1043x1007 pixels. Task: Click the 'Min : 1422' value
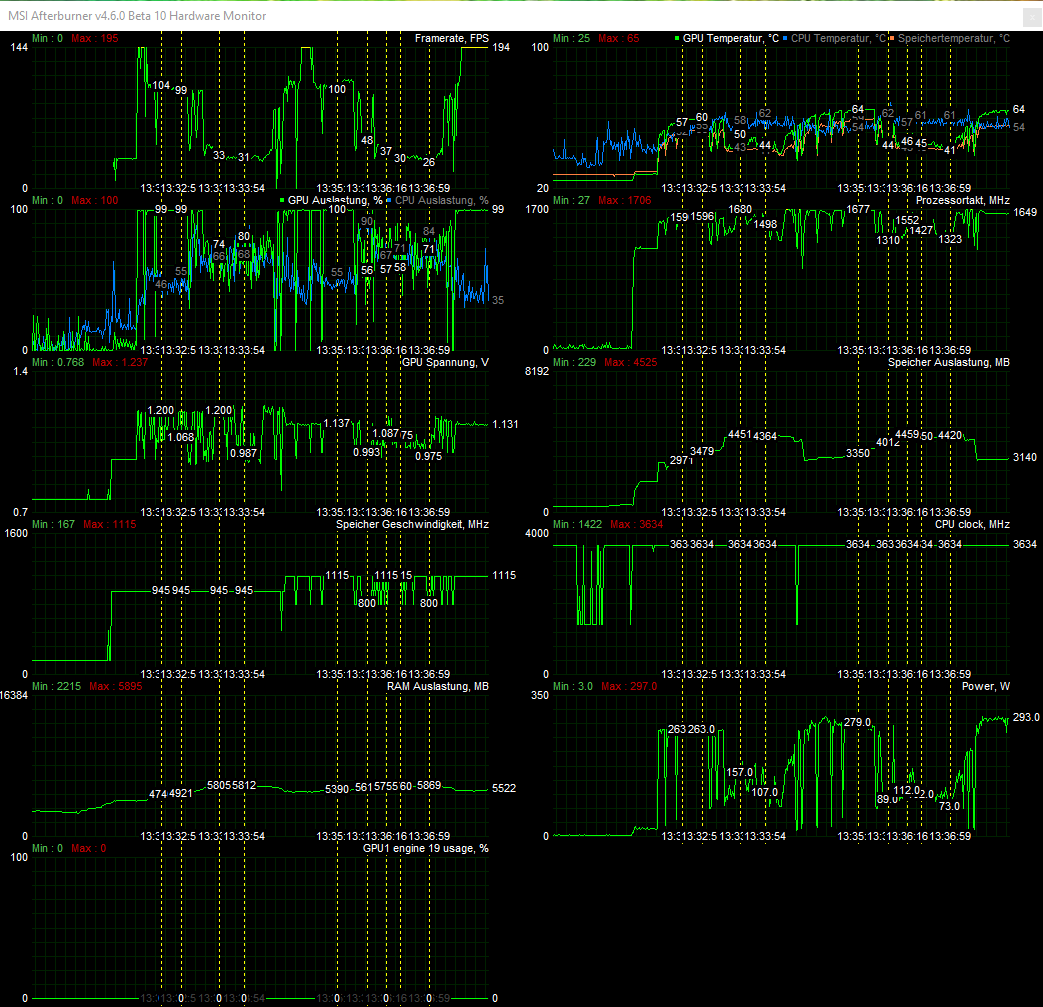[x=577, y=524]
